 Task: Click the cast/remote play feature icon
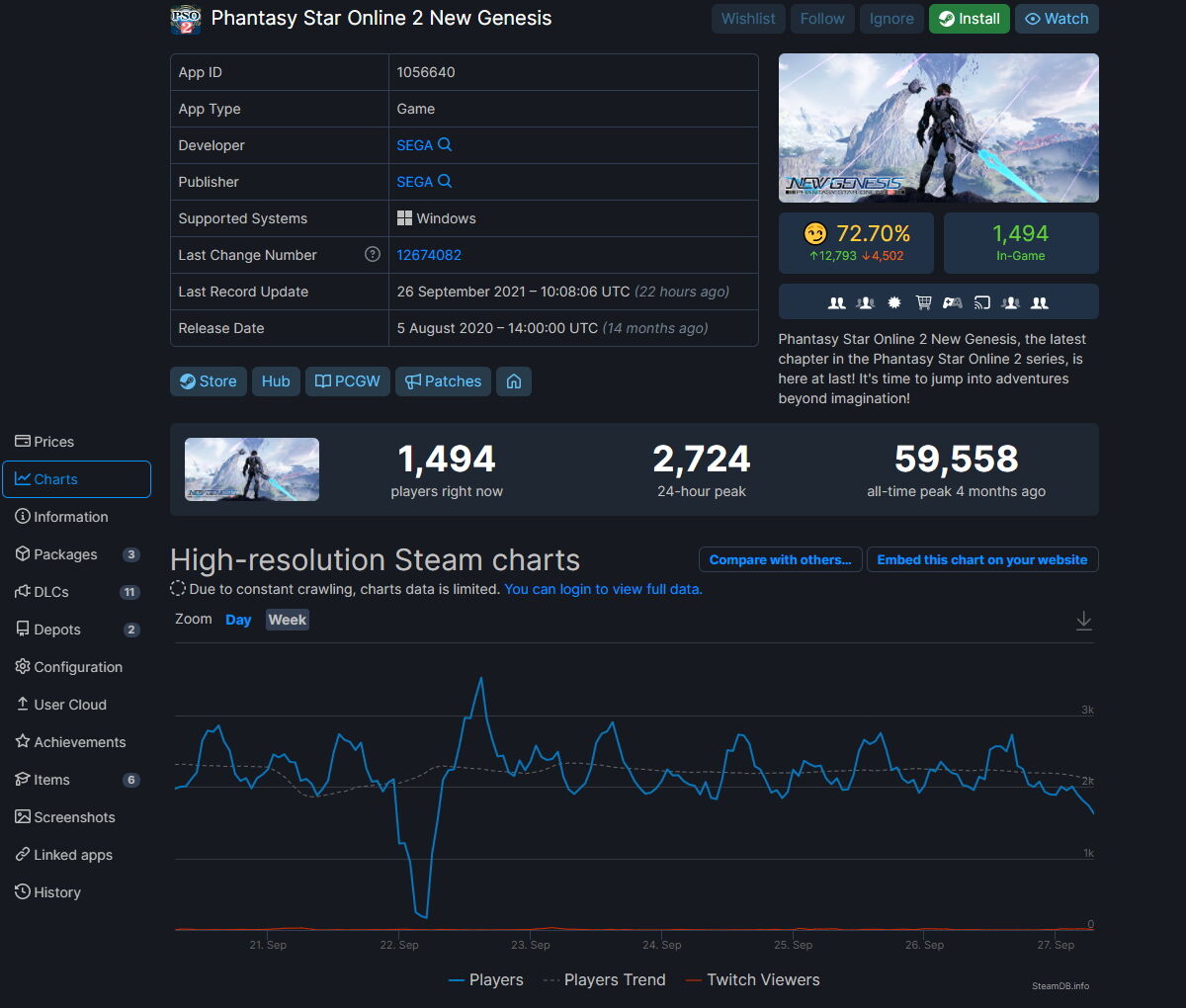tap(981, 303)
